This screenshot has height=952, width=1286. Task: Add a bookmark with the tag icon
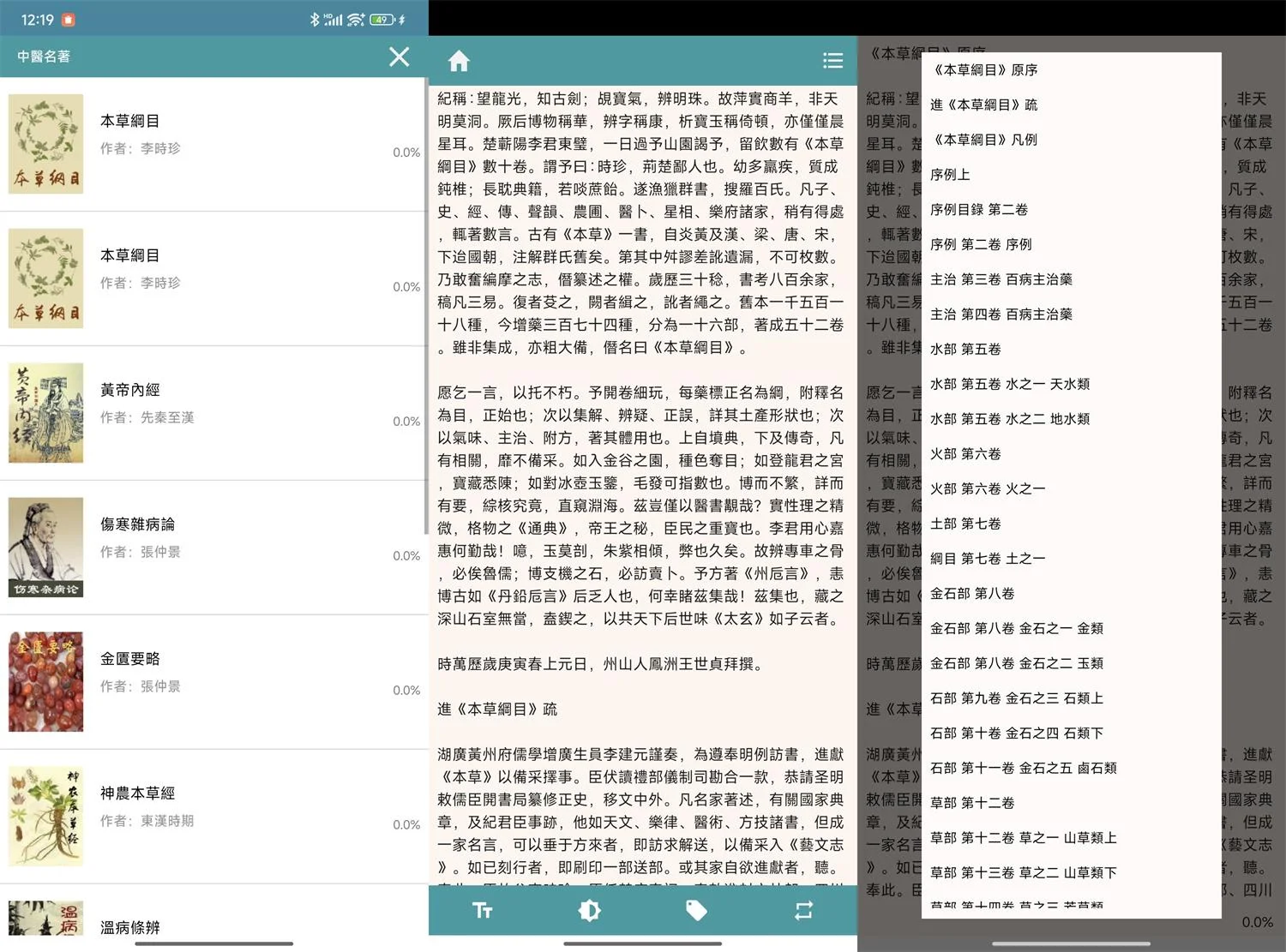696,911
